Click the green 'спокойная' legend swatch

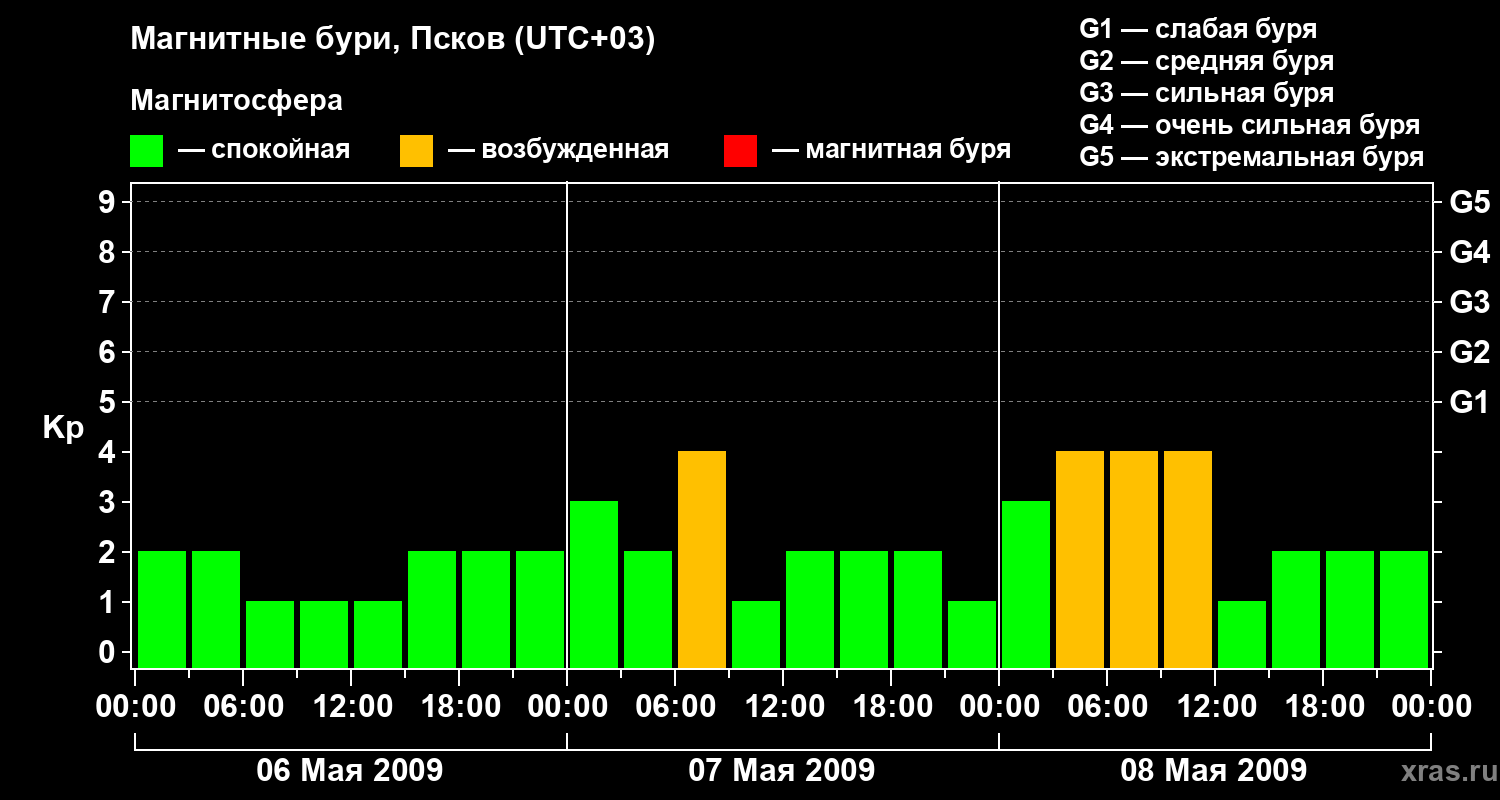146,151
